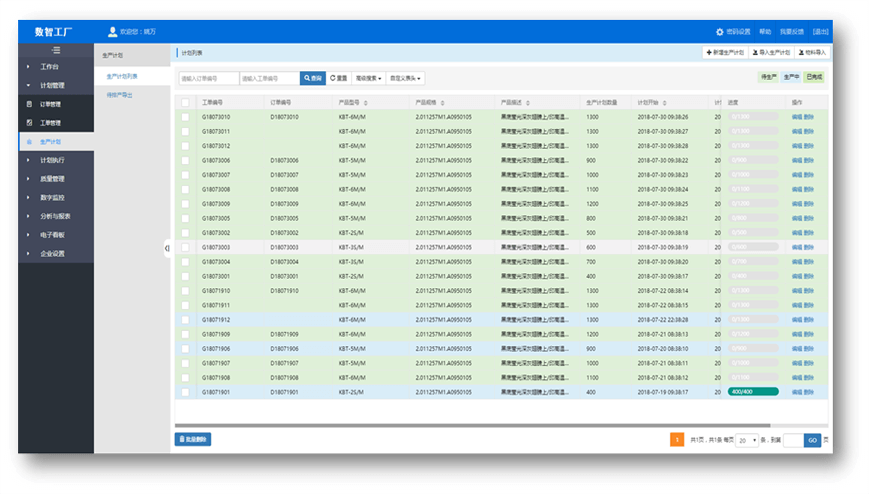Tick the checkbox for row G18071912
This screenshot has height=494, width=869.
click(185, 320)
